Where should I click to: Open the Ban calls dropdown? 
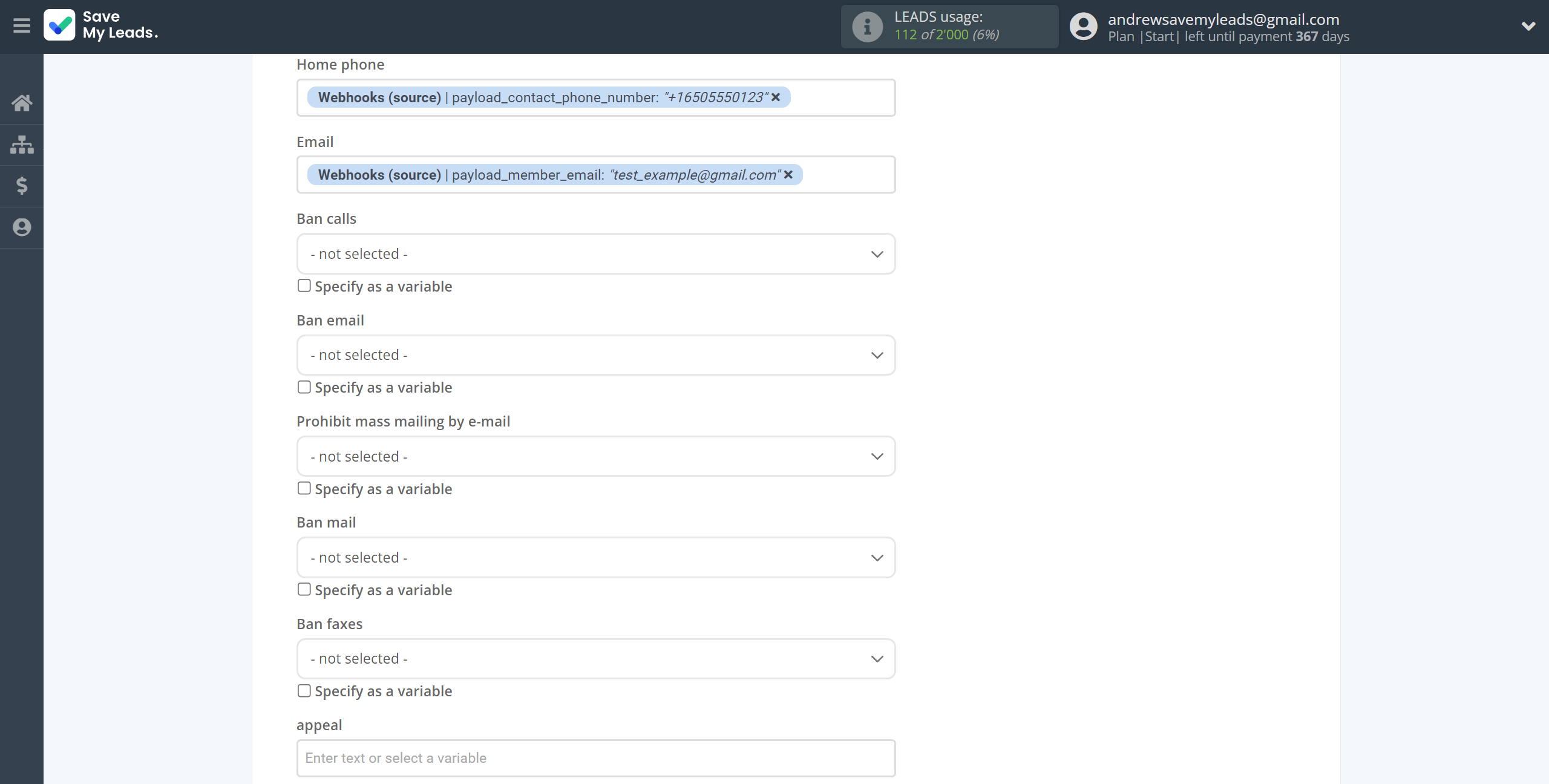(x=596, y=254)
